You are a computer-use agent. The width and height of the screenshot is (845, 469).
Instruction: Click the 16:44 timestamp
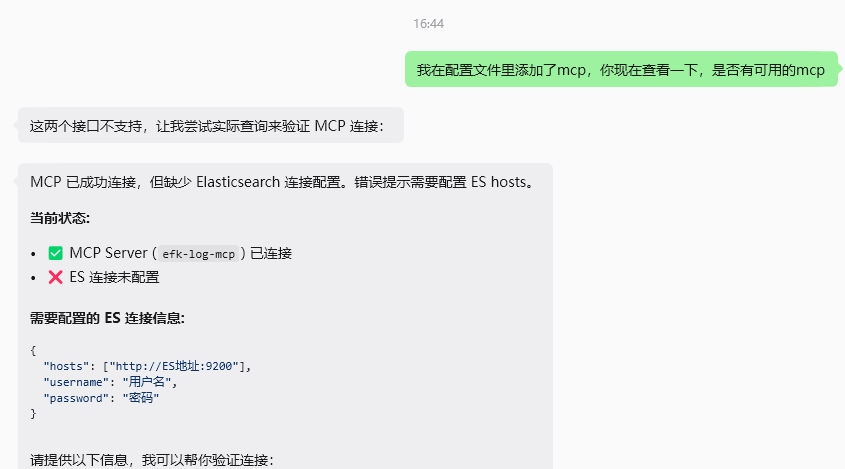[x=428, y=24]
